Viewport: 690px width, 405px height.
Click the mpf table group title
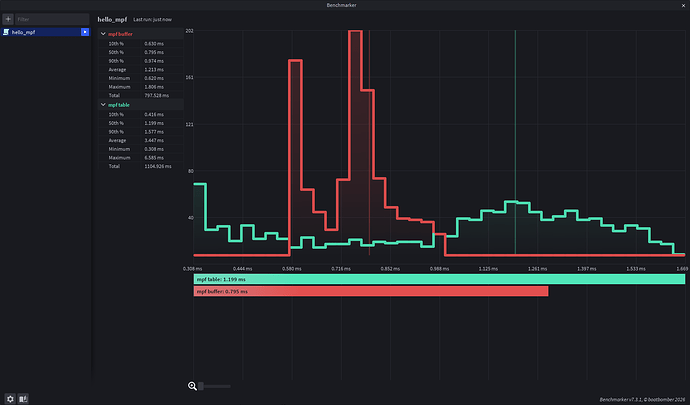point(119,105)
